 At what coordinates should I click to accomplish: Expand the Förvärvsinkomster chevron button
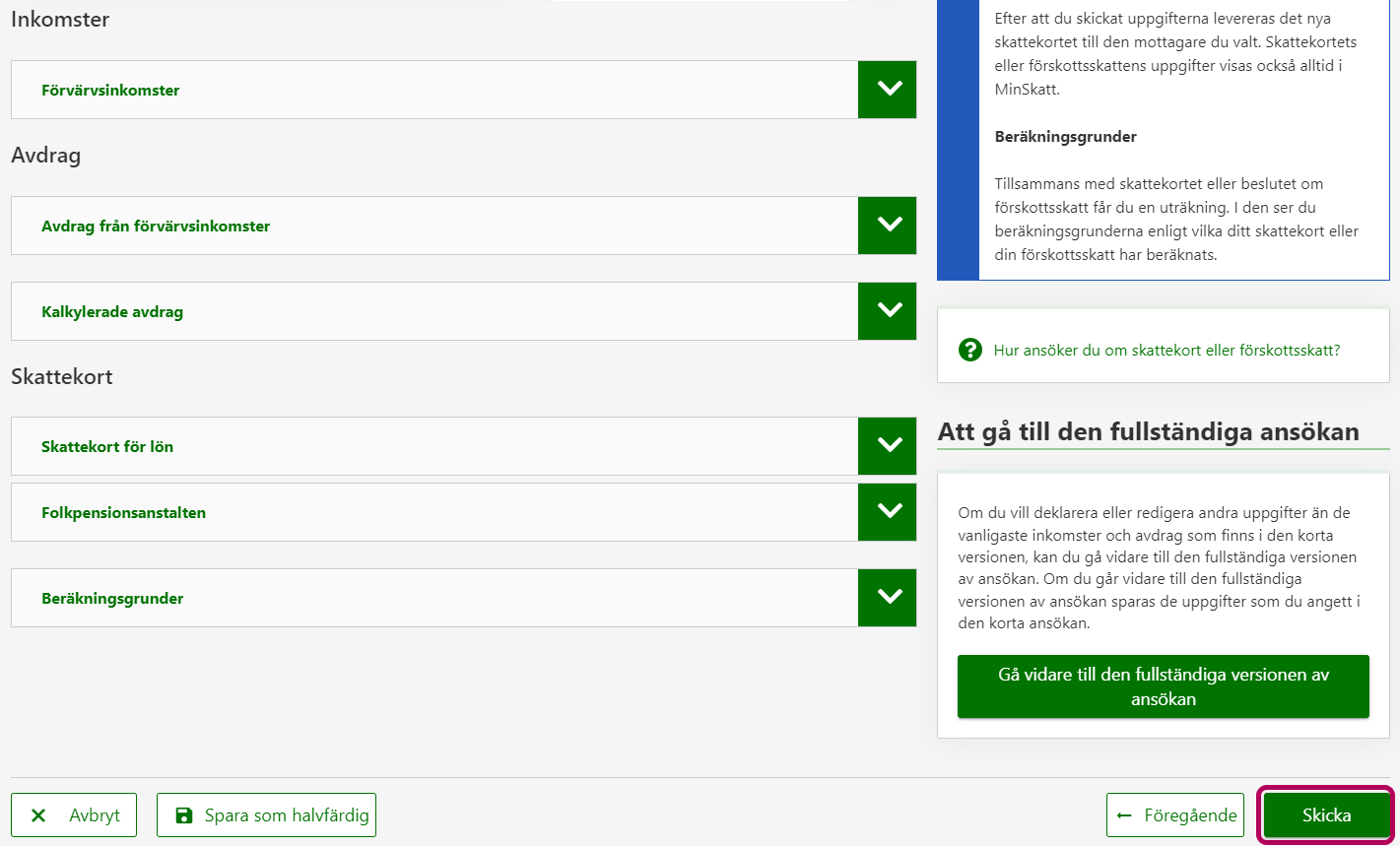pos(888,90)
